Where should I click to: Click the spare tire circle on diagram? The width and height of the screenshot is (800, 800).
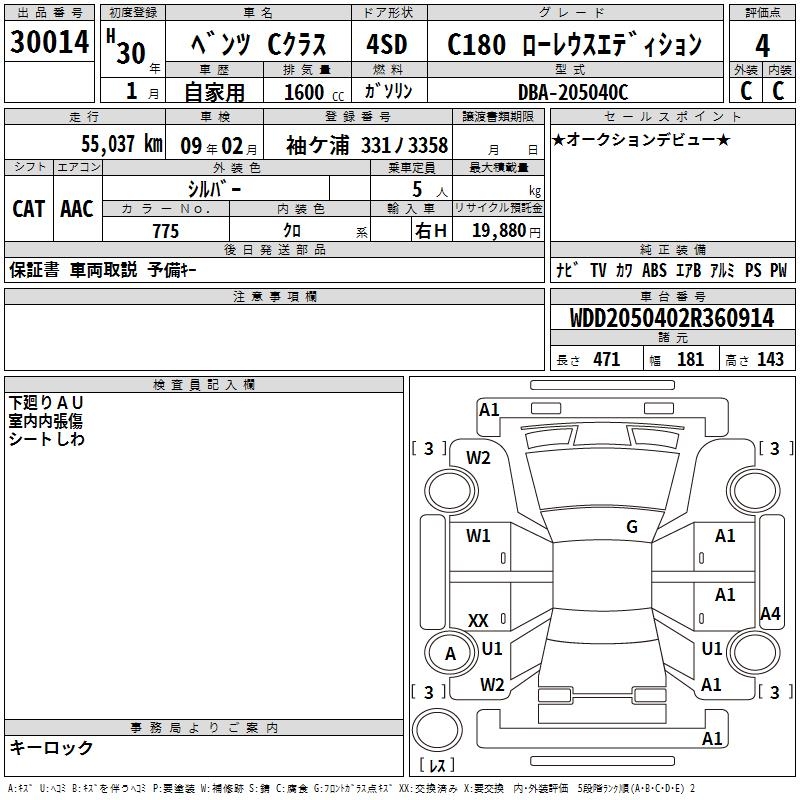[x=437, y=730]
